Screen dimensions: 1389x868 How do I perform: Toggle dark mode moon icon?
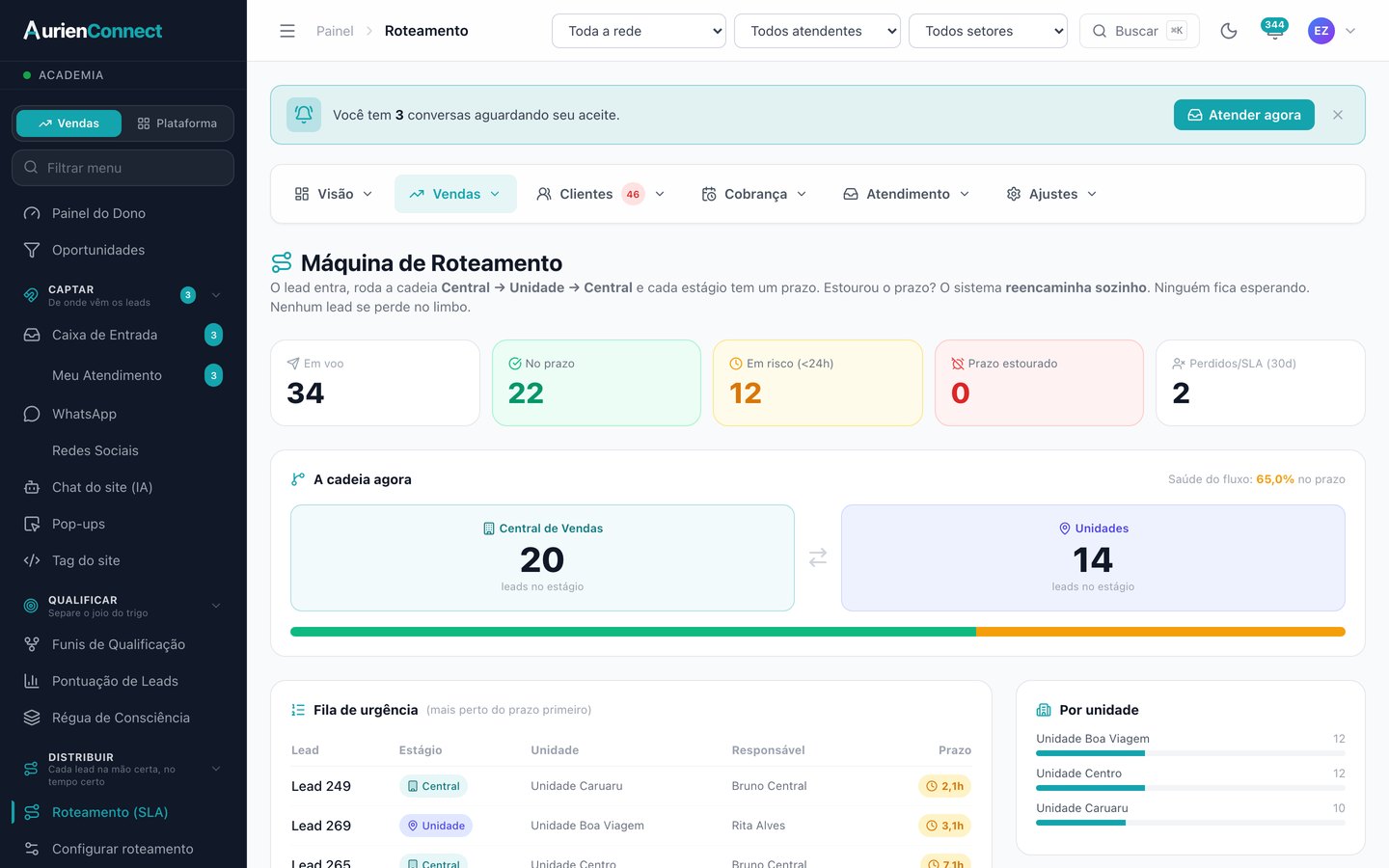[1229, 31]
